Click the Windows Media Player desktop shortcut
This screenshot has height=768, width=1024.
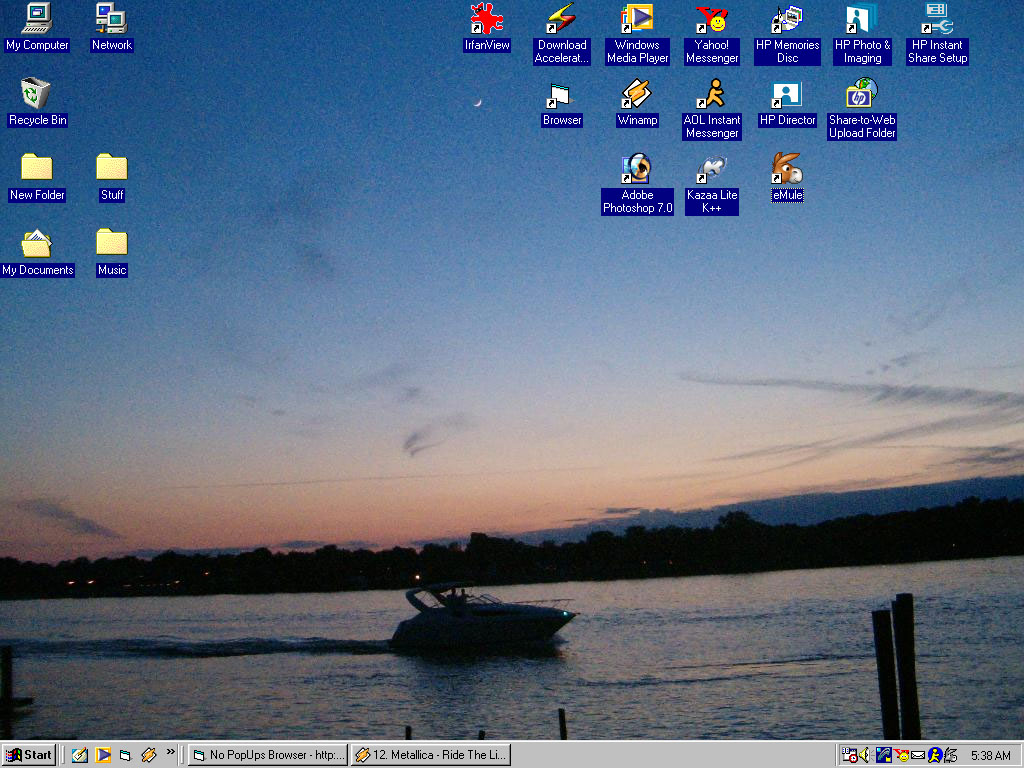[637, 20]
